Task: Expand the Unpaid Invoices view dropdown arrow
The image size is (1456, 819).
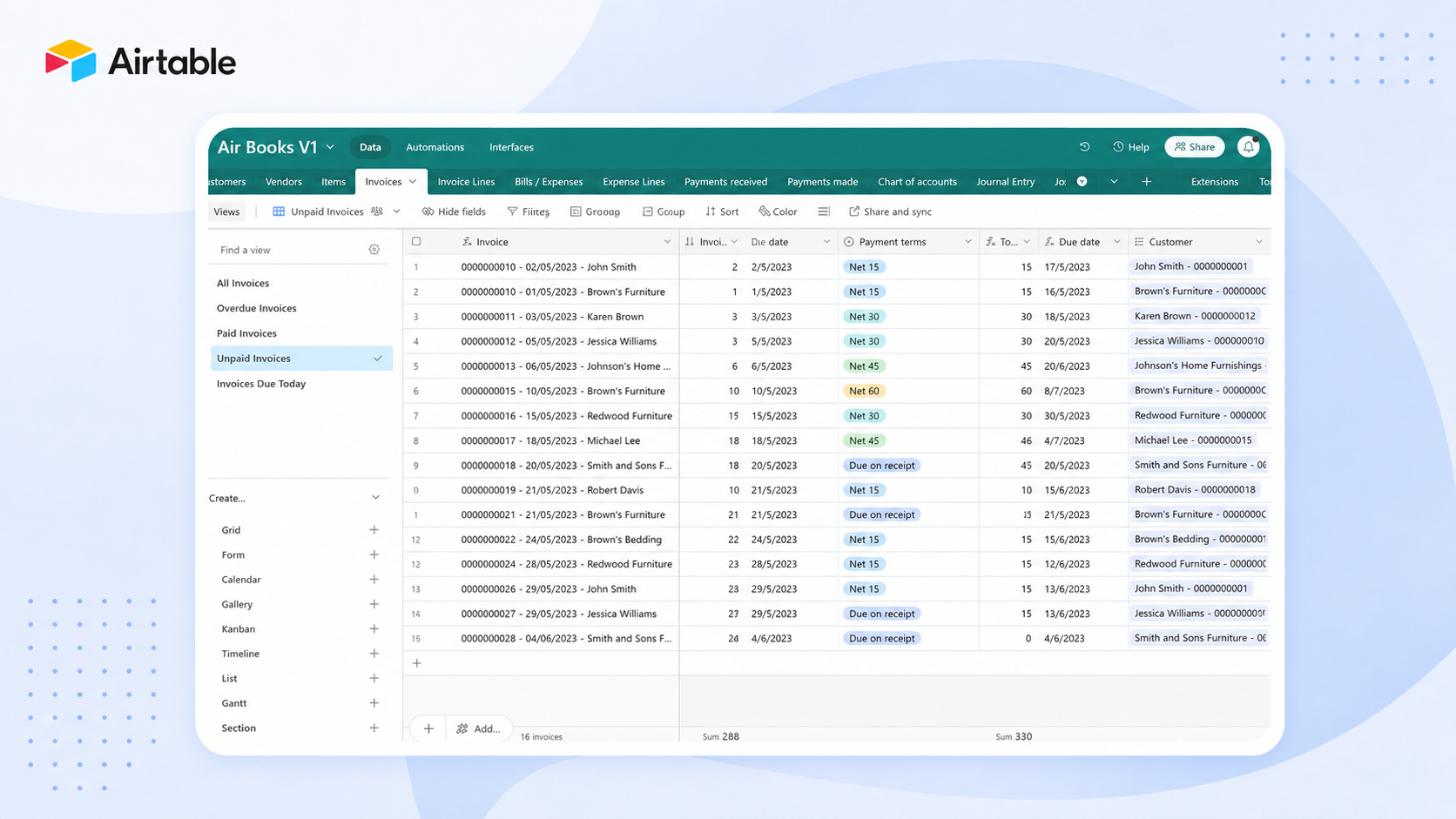Action: (397, 211)
